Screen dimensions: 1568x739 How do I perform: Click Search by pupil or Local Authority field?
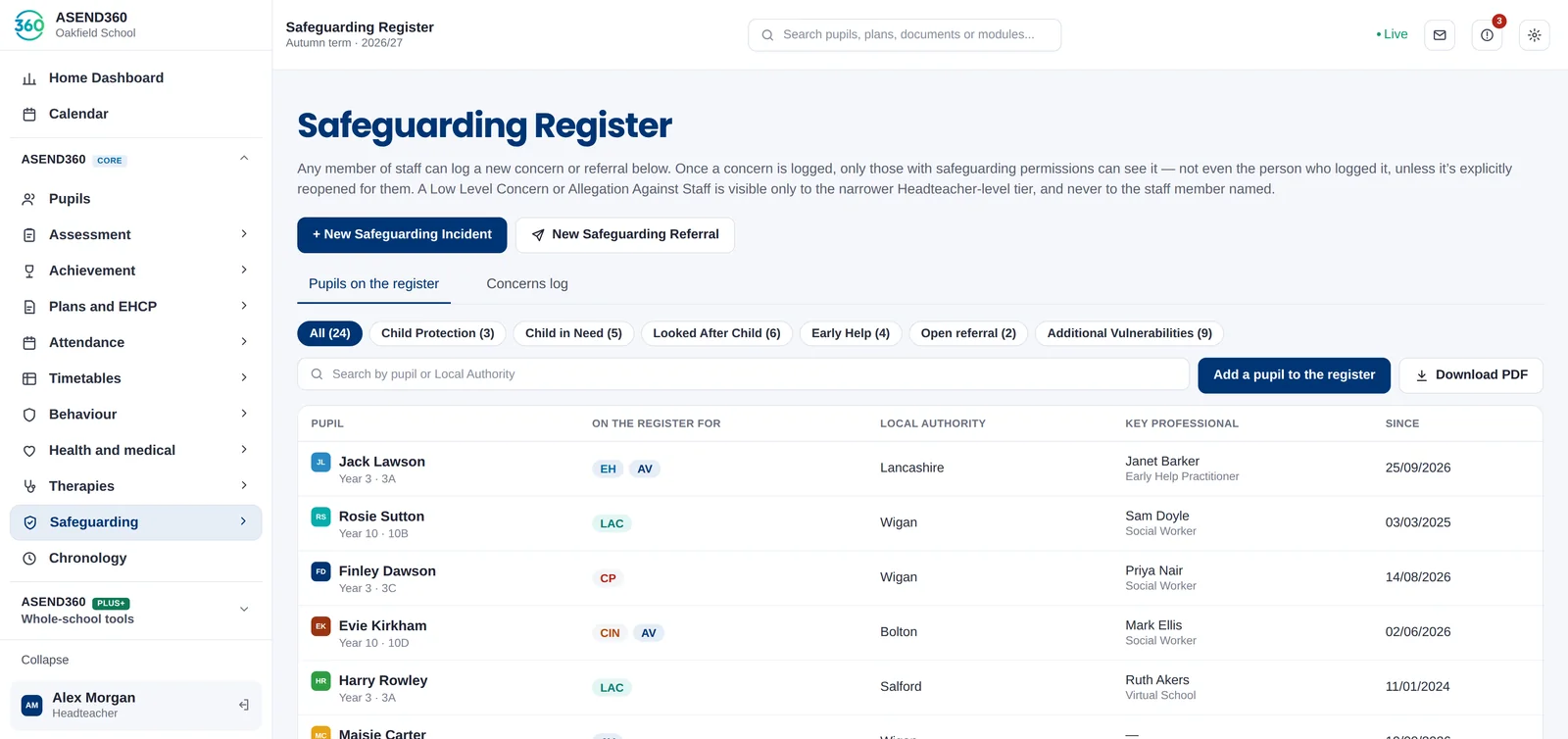pyautogui.click(x=743, y=374)
